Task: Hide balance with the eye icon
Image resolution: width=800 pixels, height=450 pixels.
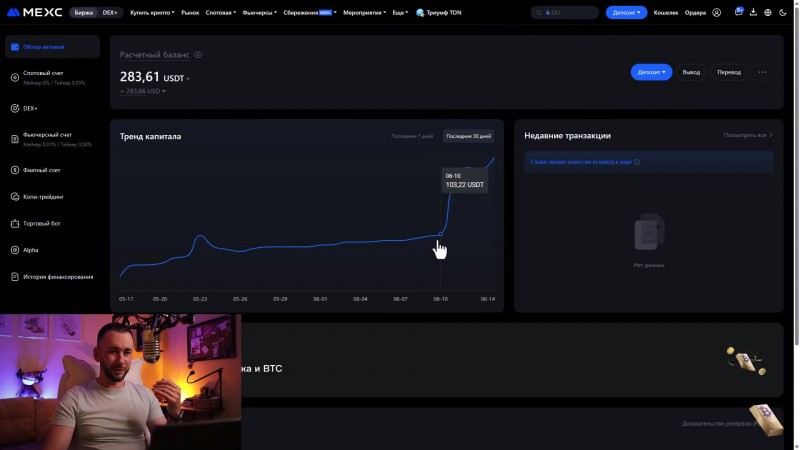Action: click(198, 55)
